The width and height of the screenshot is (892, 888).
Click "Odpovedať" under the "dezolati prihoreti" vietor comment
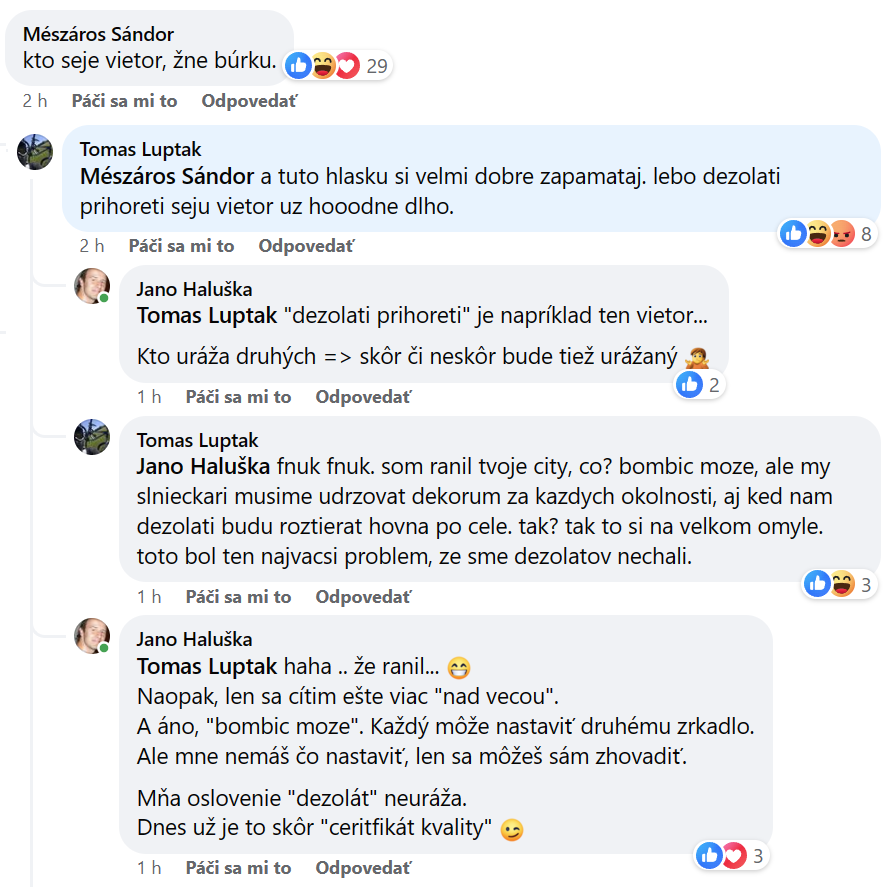click(363, 397)
